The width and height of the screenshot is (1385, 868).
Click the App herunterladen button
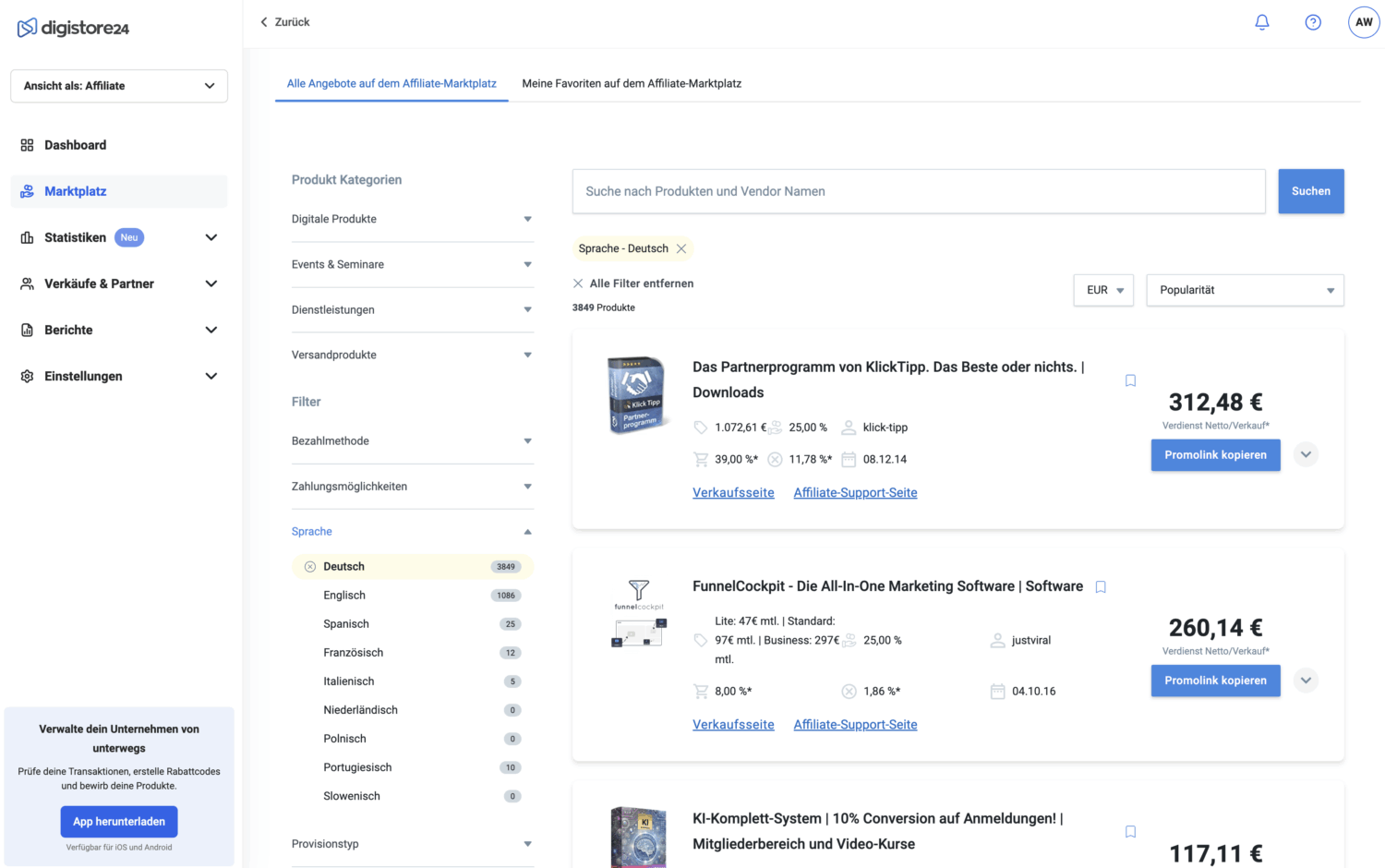click(x=119, y=822)
